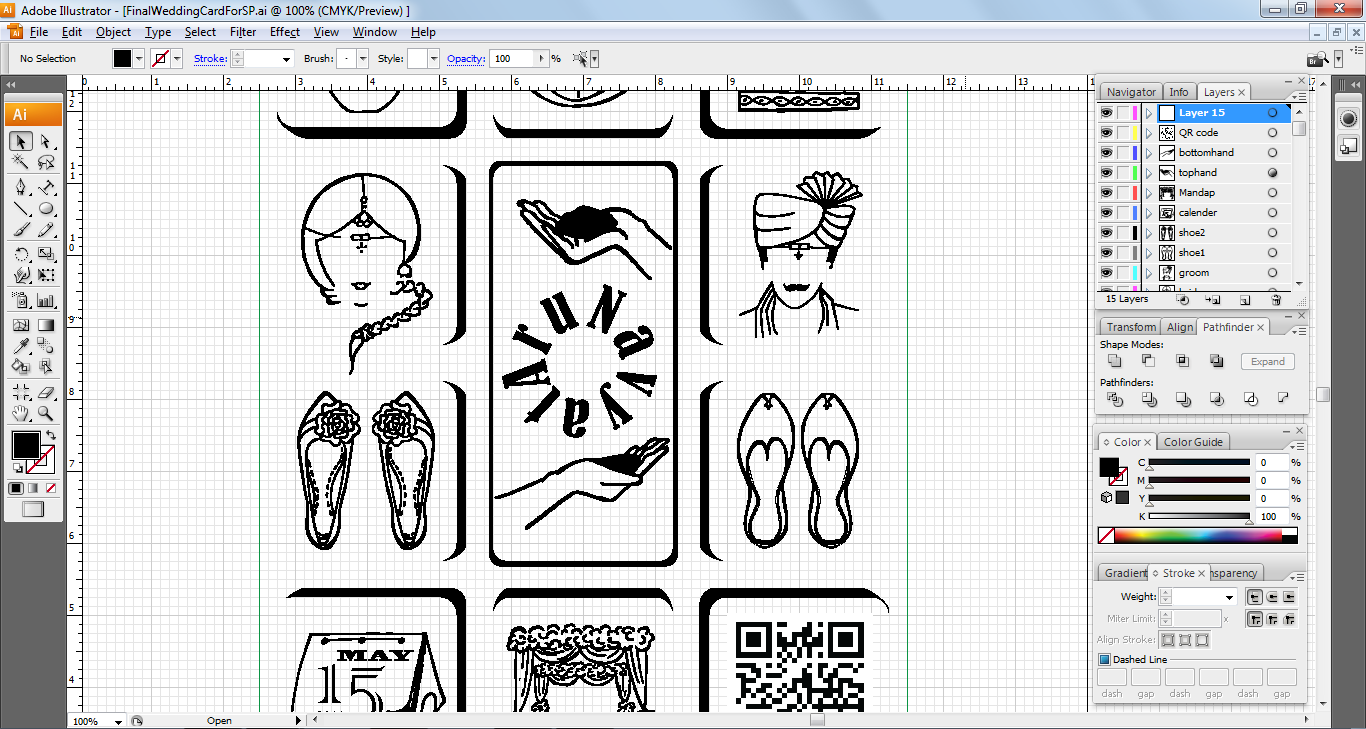Toggle visibility of tophand layer

(x=1106, y=173)
